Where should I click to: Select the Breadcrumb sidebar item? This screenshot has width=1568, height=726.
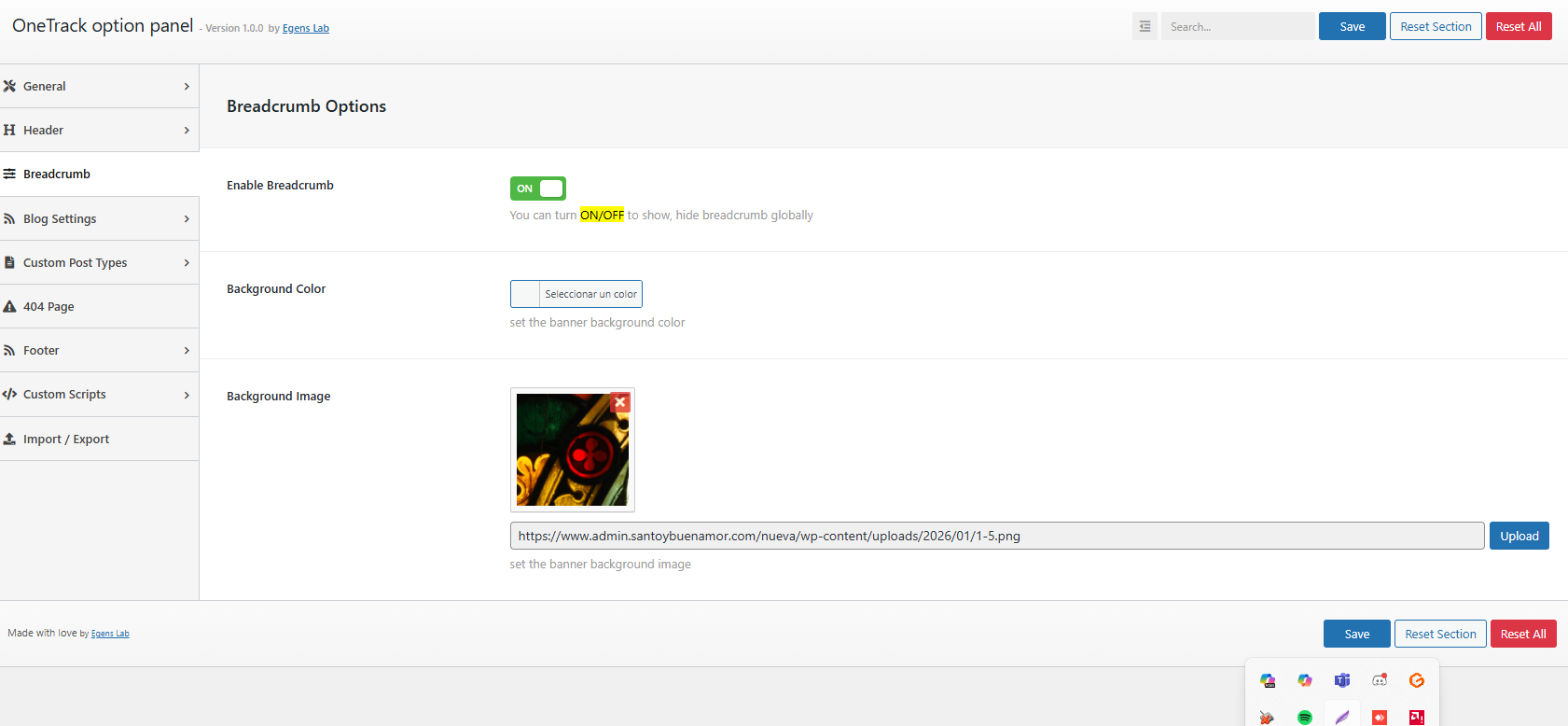tap(57, 175)
